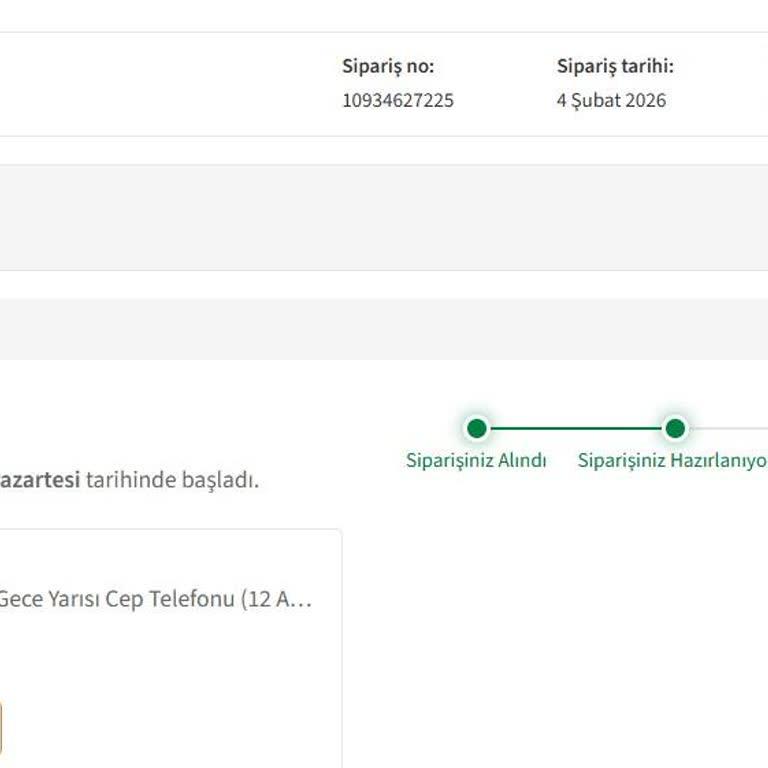Click the gray unfinished progress segment after Hazırlanıyor
This screenshot has width=768, height=768.
click(x=730, y=428)
